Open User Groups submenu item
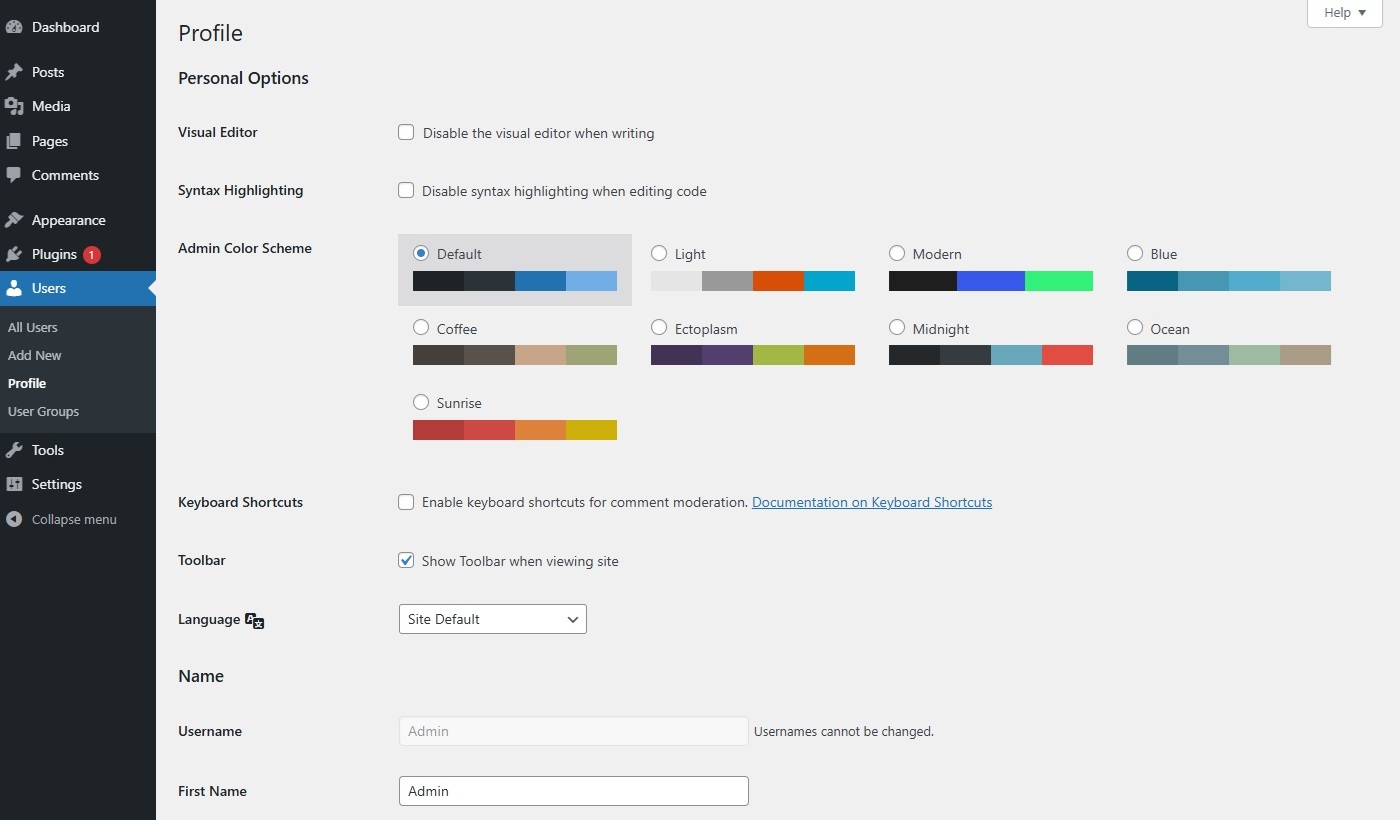1400x820 pixels. (43, 411)
